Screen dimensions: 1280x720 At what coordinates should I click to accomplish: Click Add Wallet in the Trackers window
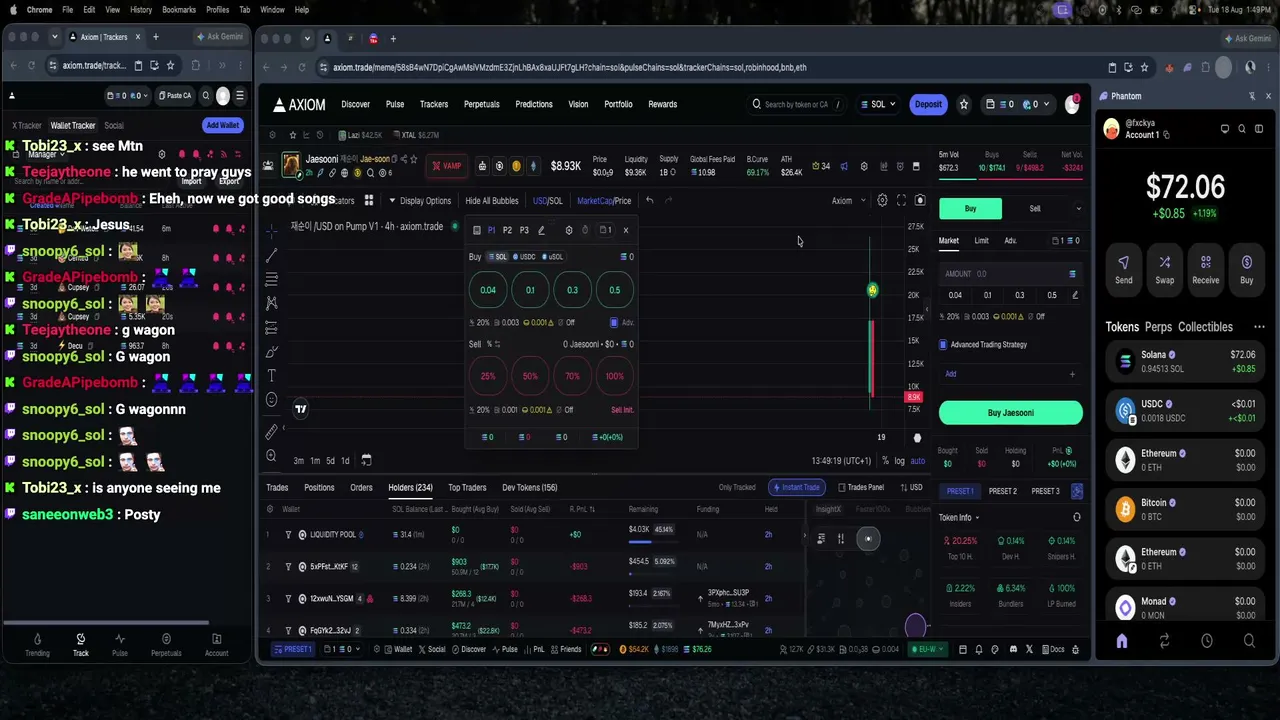[x=223, y=125]
